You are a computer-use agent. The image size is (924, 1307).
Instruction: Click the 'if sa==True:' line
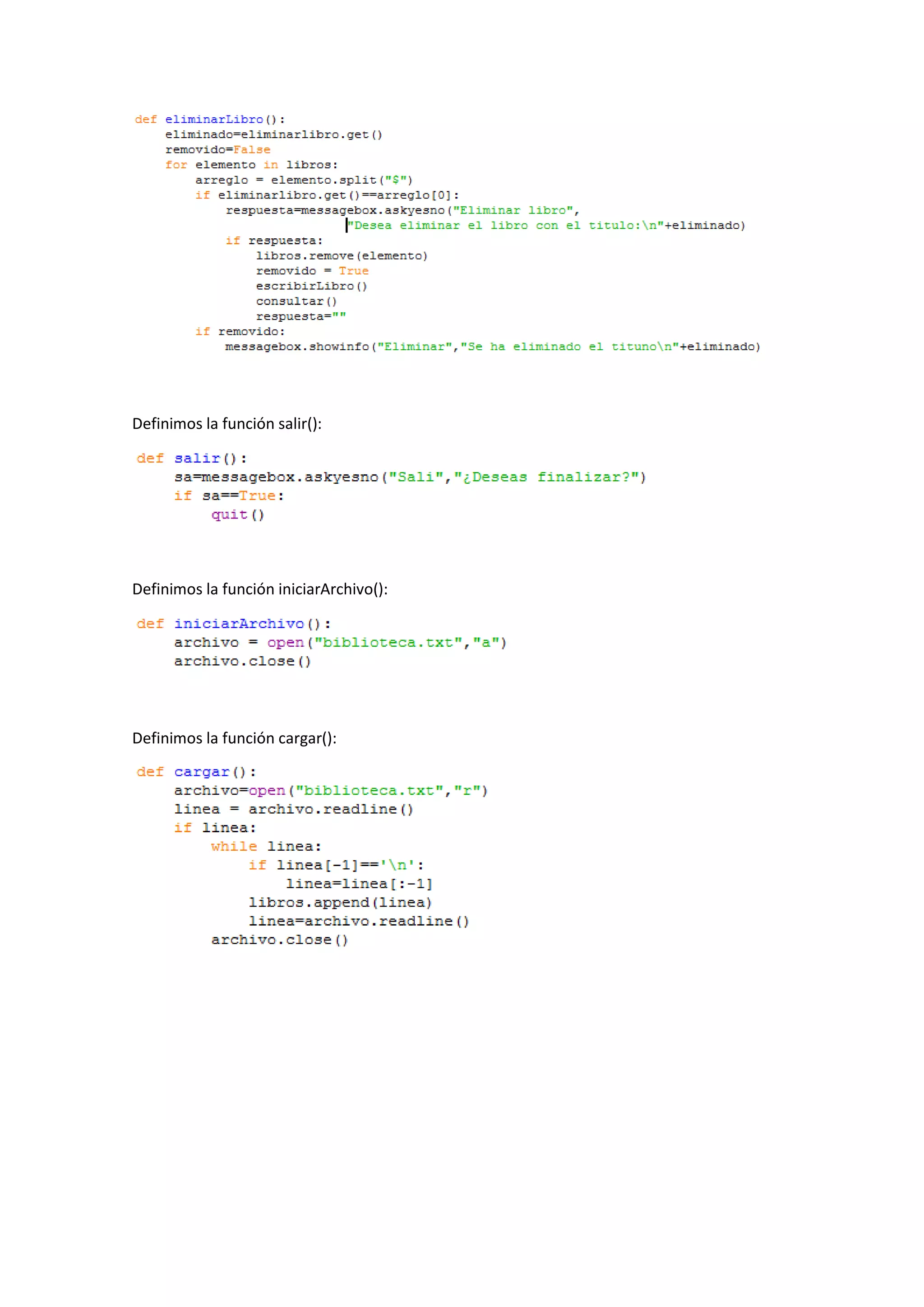229,496
